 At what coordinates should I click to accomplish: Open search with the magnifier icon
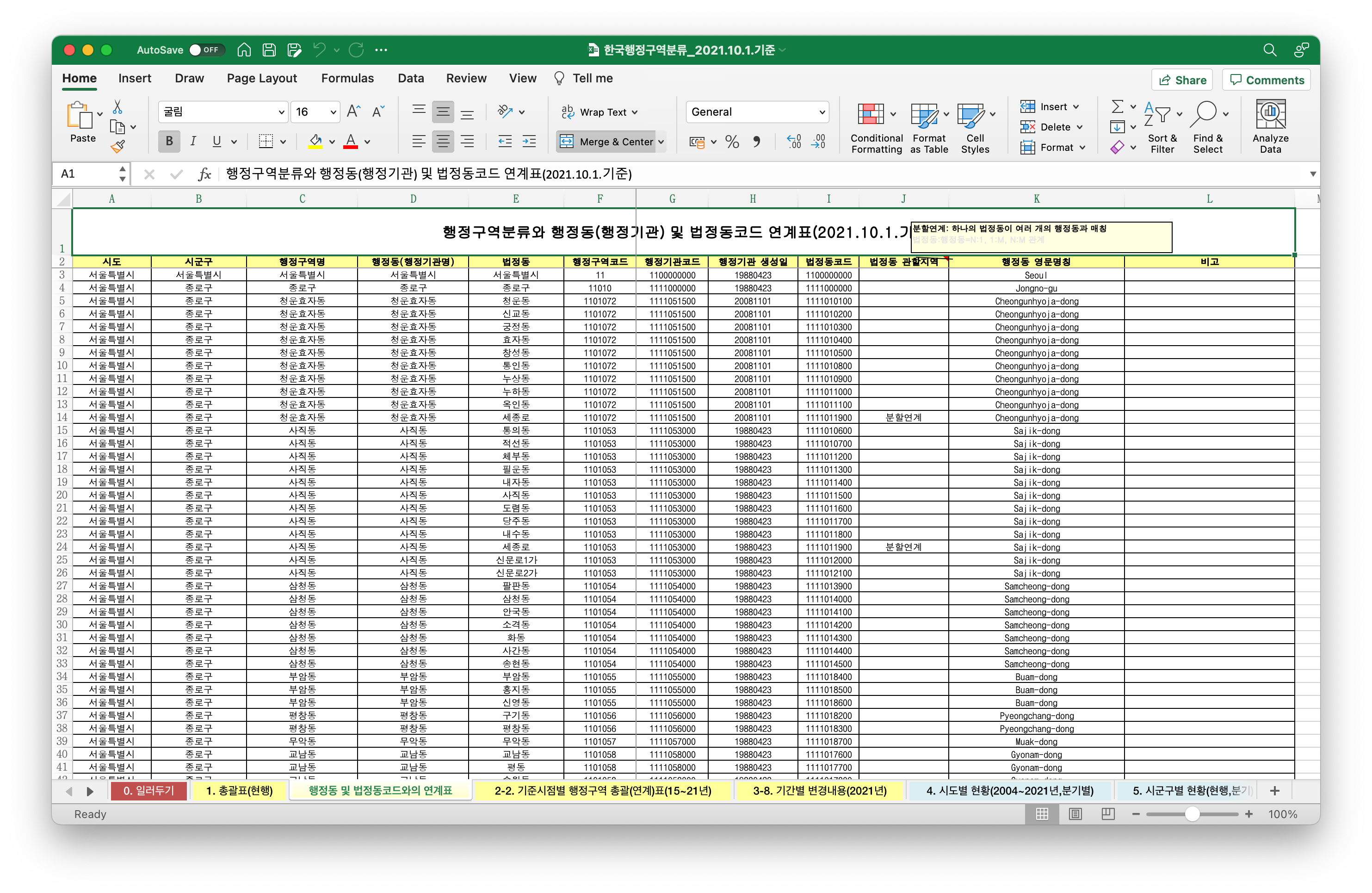pyautogui.click(x=1270, y=50)
